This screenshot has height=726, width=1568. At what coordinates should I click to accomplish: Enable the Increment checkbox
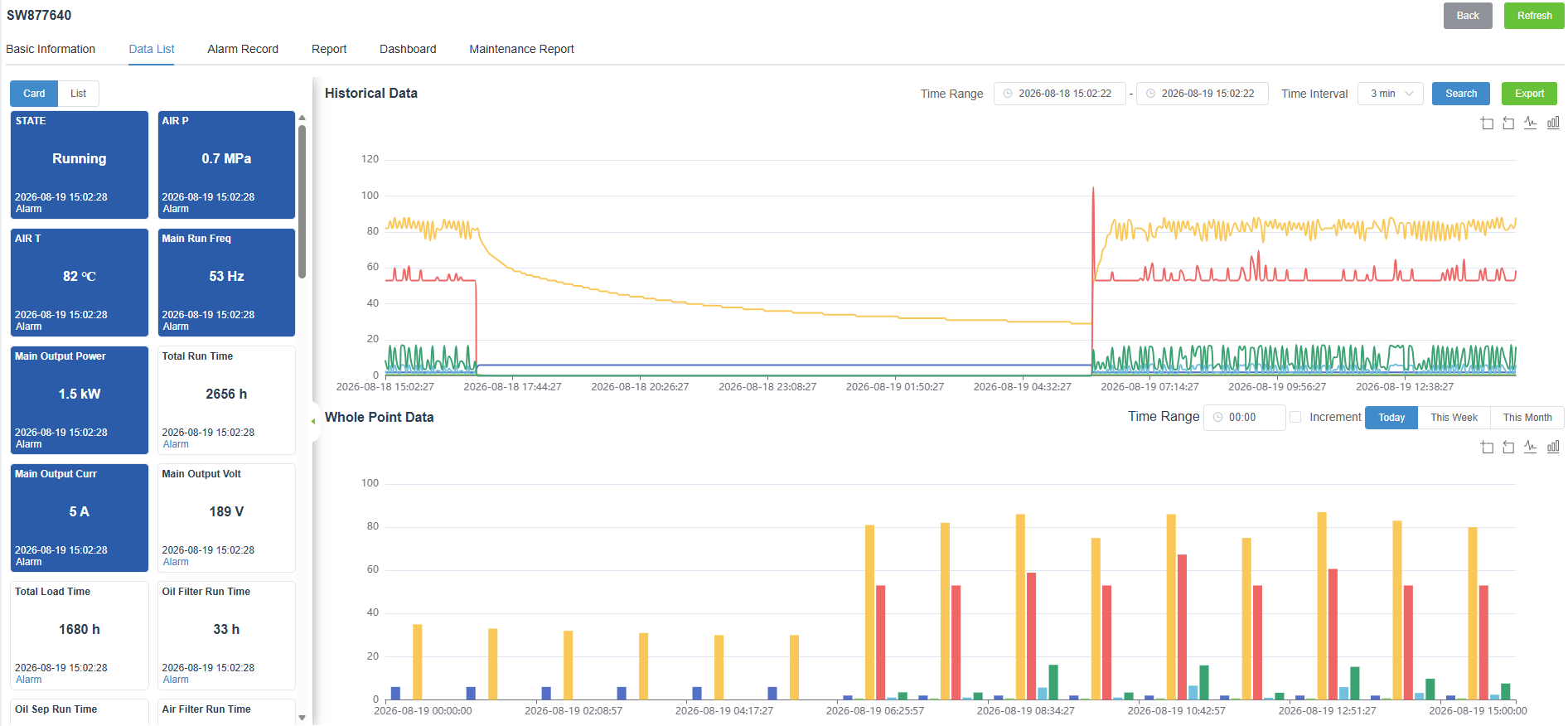tap(1295, 417)
